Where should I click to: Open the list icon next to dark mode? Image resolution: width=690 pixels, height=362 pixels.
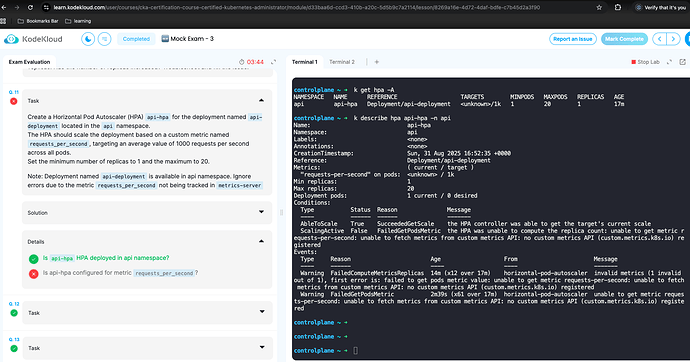[x=104, y=39]
